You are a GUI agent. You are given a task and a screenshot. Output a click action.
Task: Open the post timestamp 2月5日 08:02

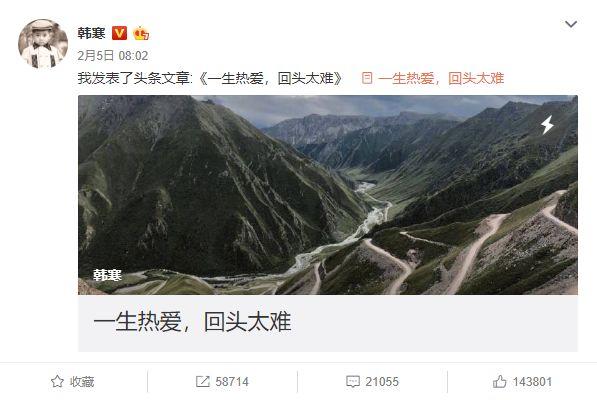coord(113,56)
